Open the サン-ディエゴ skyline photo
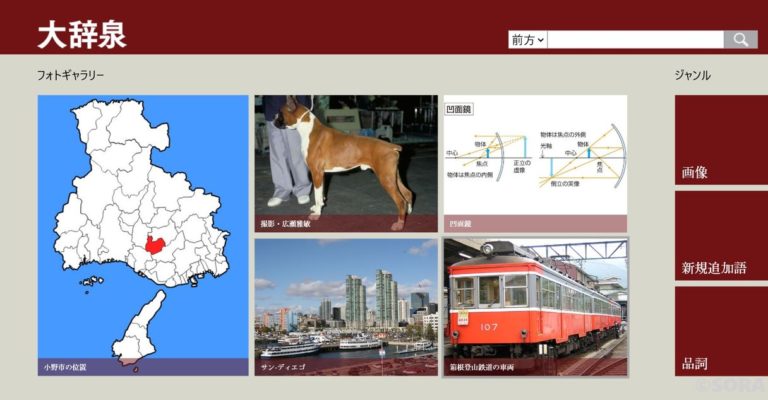 click(x=346, y=307)
